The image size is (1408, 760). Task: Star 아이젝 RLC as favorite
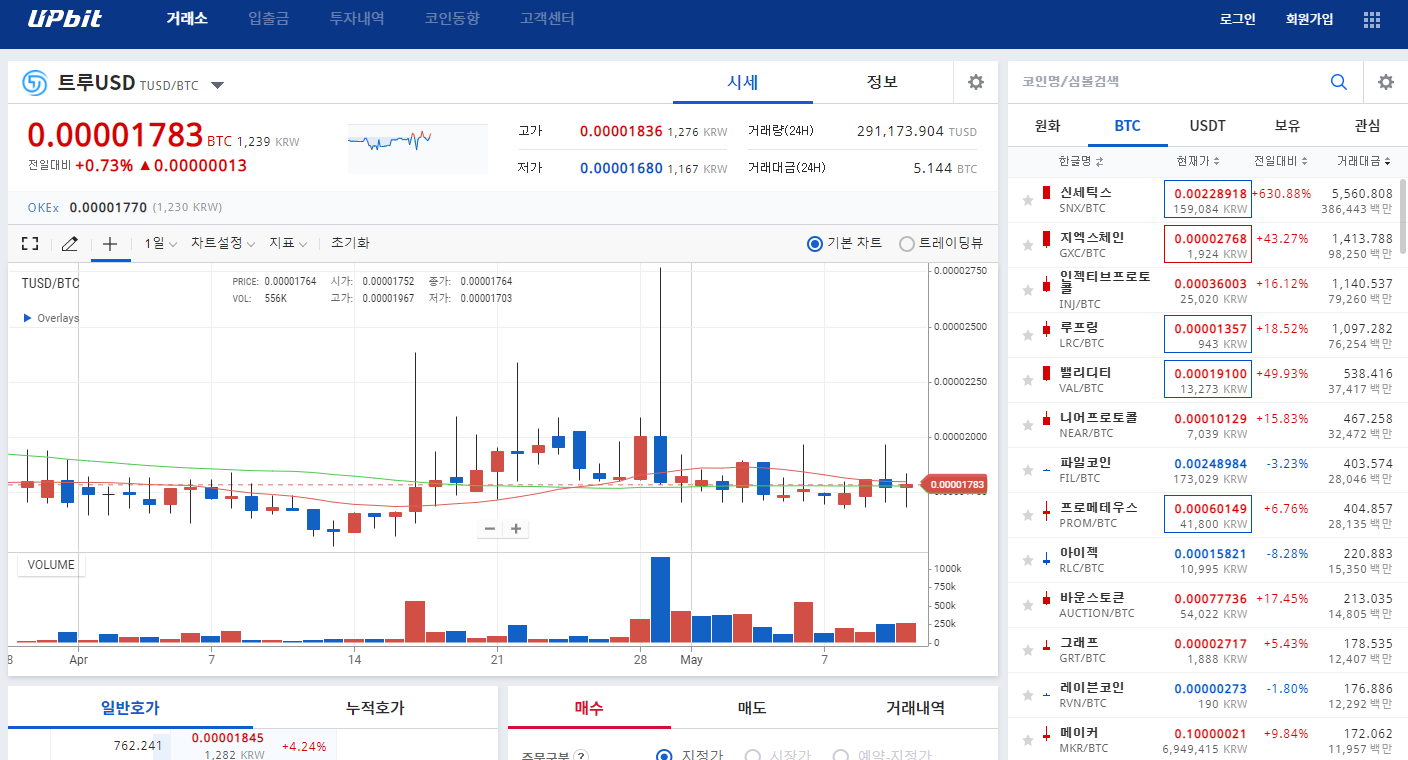tap(1027, 560)
